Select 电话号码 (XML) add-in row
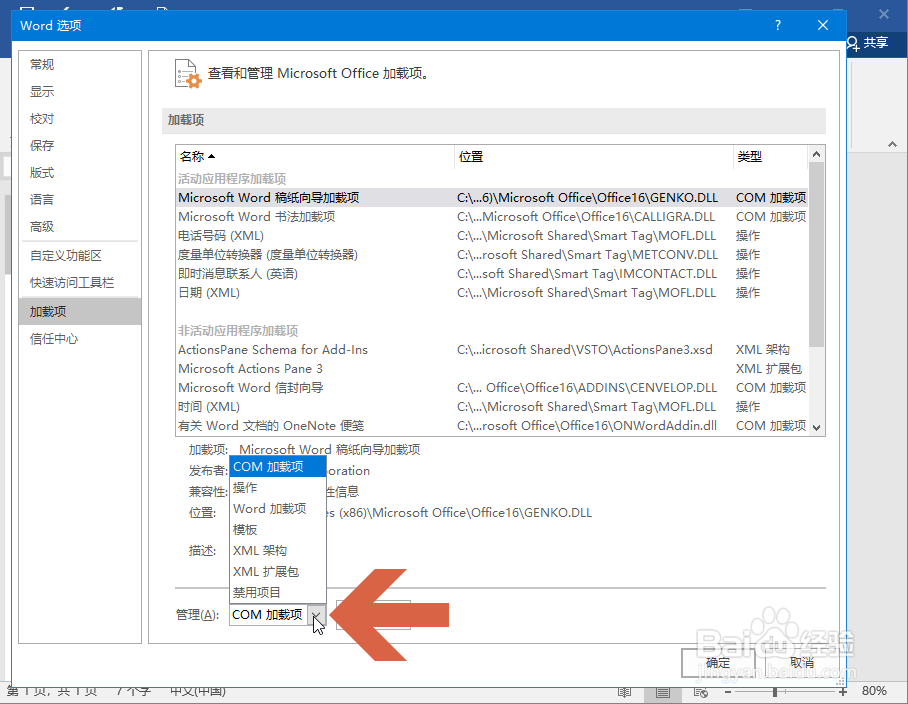Image resolution: width=908 pixels, height=704 pixels. 492,236
